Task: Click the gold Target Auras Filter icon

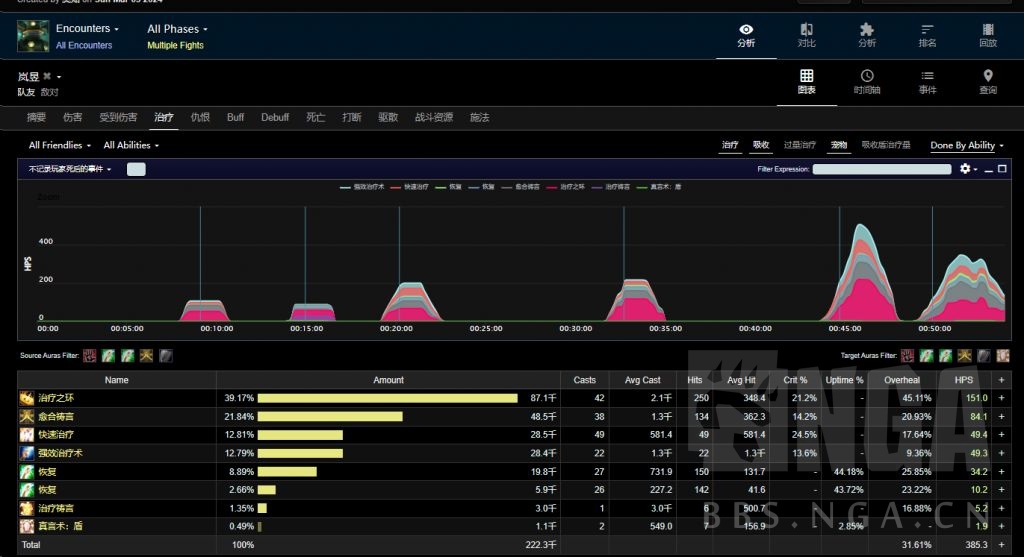Action: click(x=965, y=356)
